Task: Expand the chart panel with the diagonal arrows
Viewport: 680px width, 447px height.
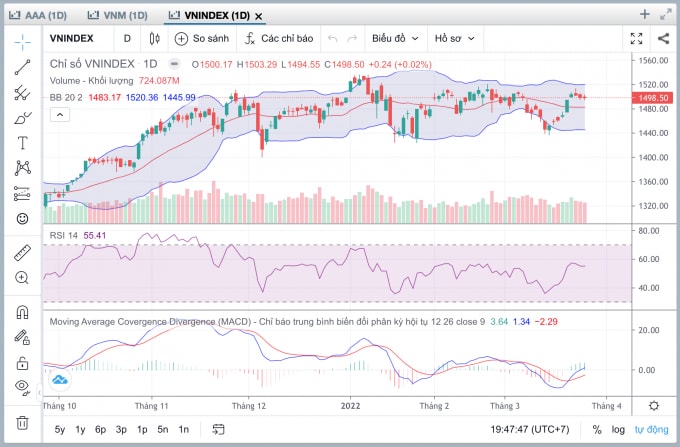Action: click(x=666, y=14)
